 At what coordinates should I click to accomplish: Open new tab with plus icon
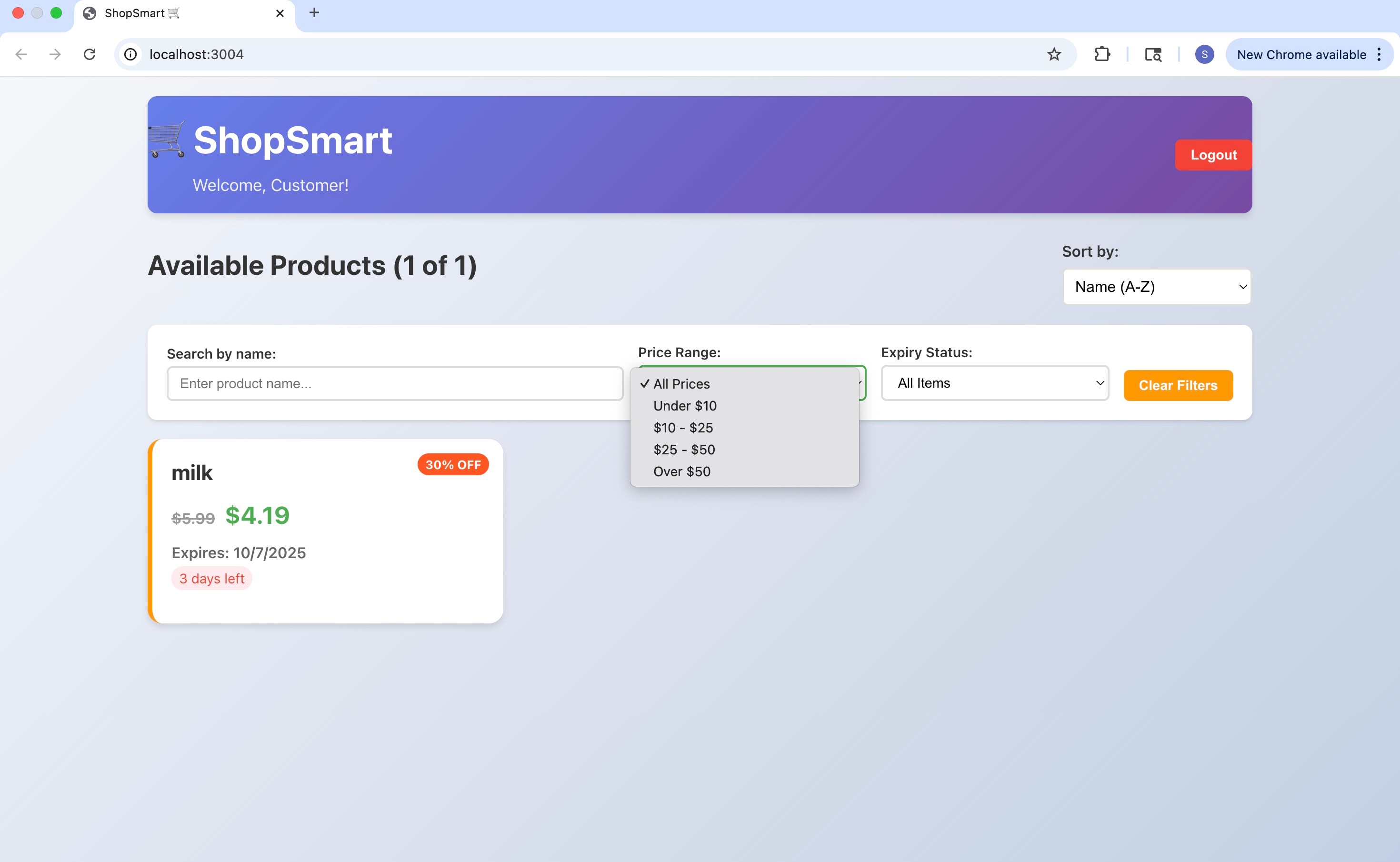[314, 12]
